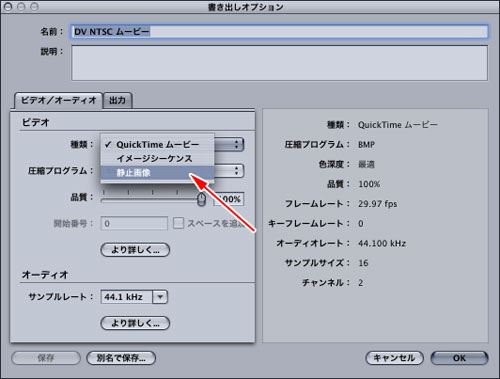Image resolution: width=500 pixels, height=379 pixels.
Task: Click the video より詳しく... button
Action: click(135, 250)
